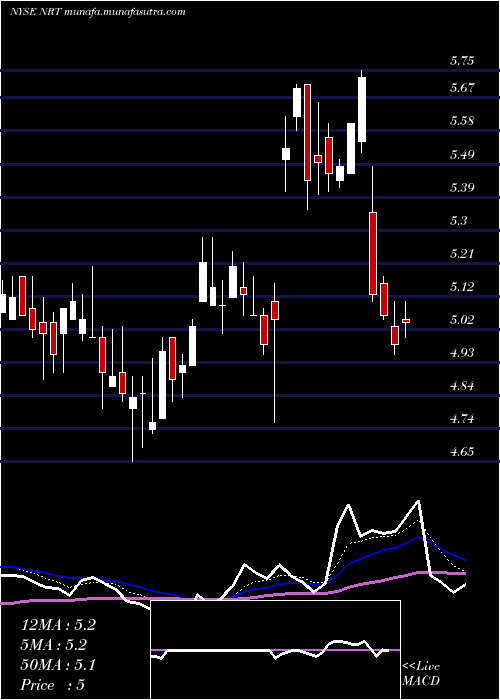Click the 5.49 price axis label
The image size is (500, 700).
[462, 154]
